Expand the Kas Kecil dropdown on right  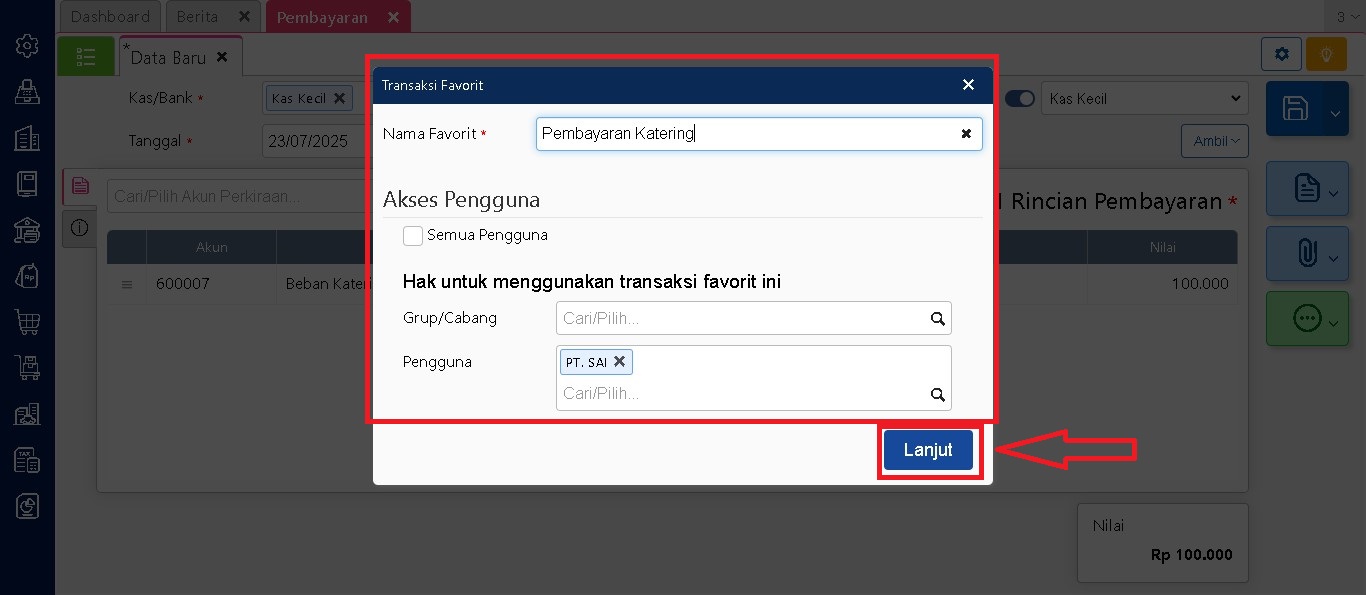tap(1143, 99)
